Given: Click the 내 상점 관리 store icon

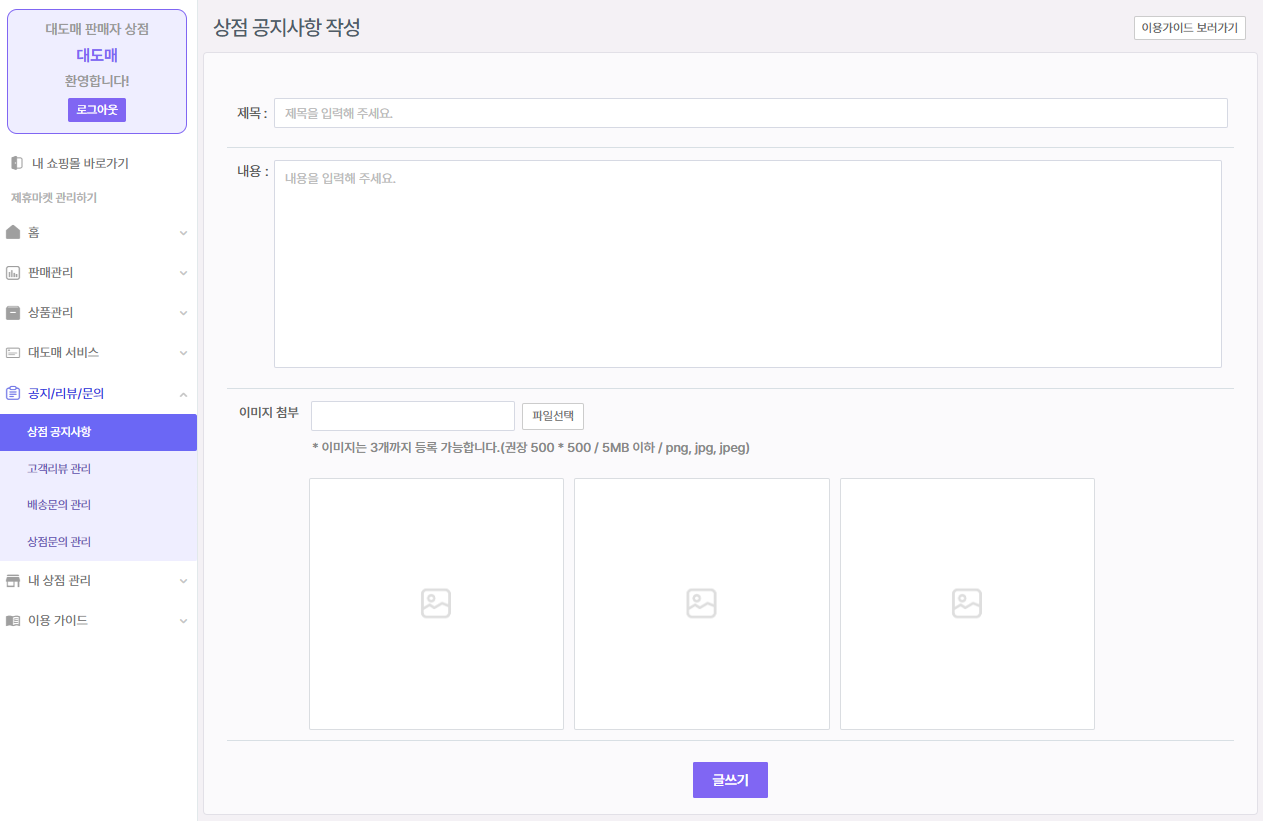Looking at the screenshot, I should [13, 581].
